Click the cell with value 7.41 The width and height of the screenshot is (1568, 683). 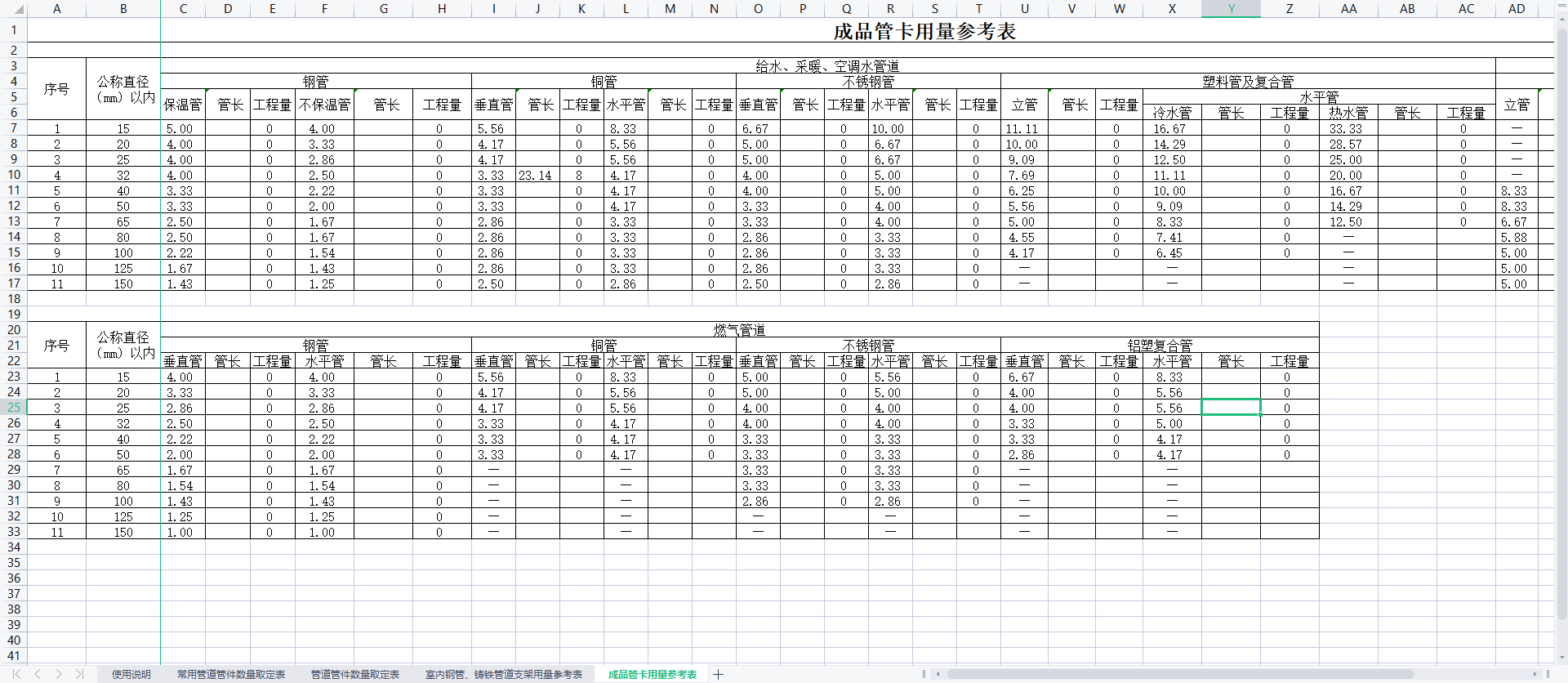click(x=1172, y=237)
